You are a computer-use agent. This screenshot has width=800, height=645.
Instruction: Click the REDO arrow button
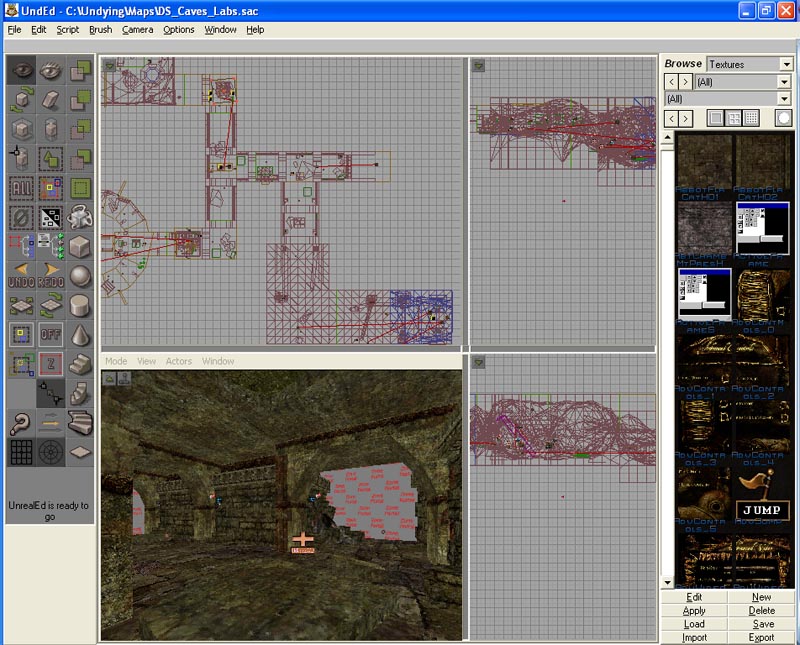coord(51,276)
